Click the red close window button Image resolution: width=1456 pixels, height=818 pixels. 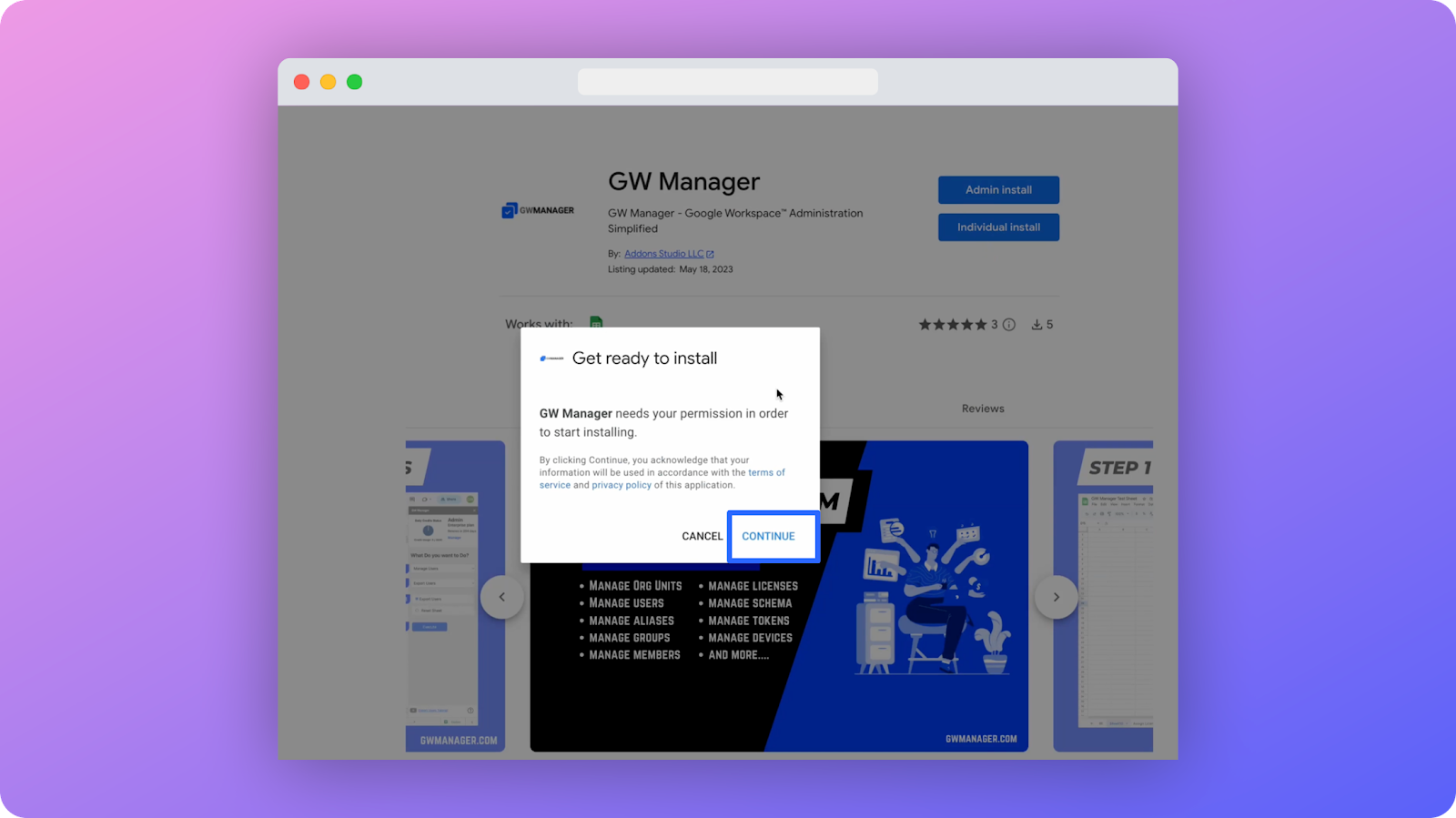[x=302, y=82]
